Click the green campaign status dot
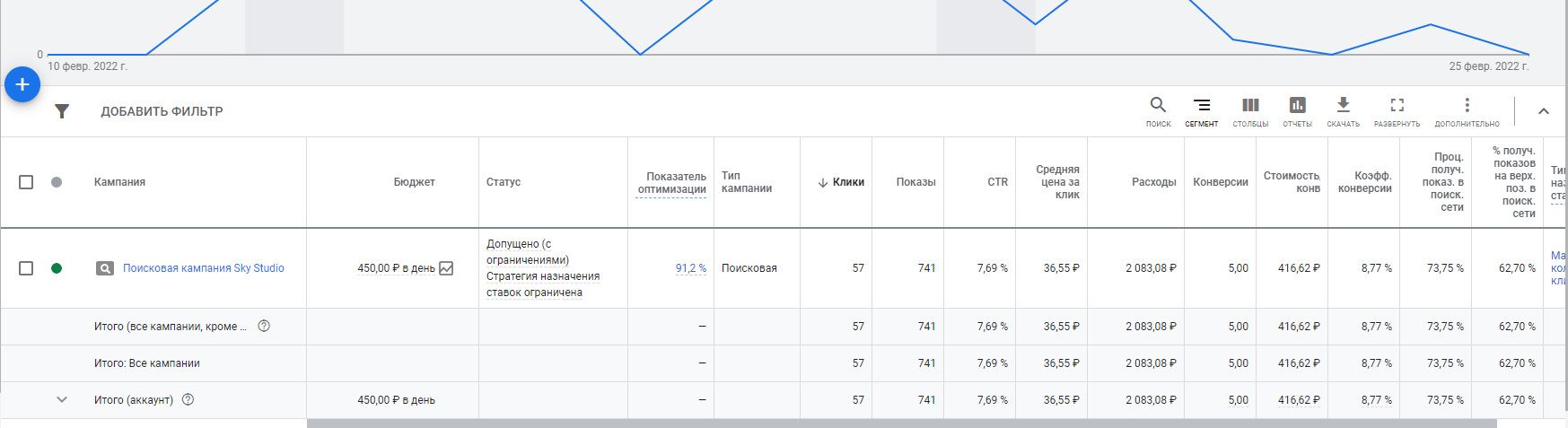Viewport: 1568px width, 428px height. [57, 268]
